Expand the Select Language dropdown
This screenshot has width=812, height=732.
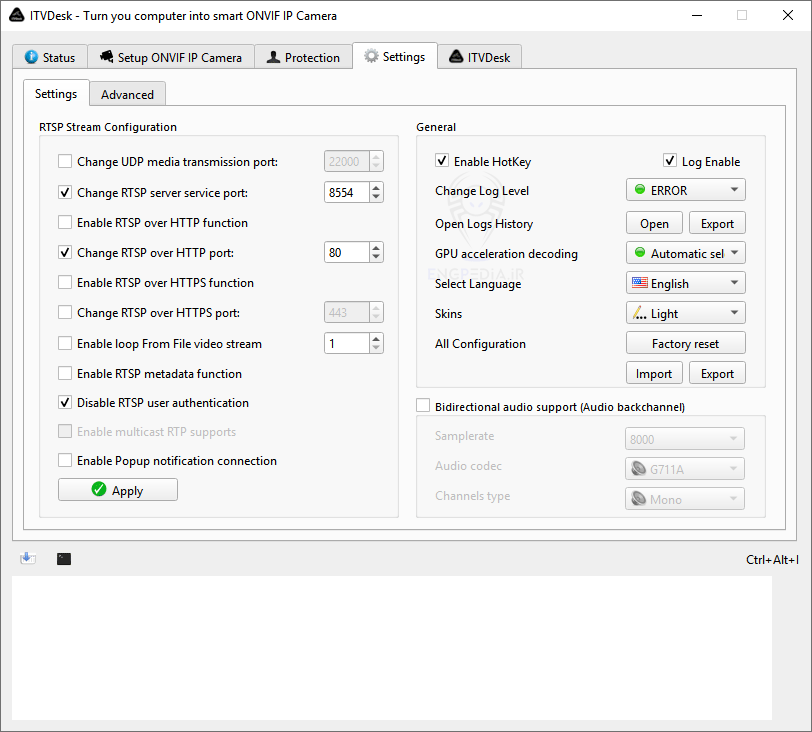click(685, 283)
